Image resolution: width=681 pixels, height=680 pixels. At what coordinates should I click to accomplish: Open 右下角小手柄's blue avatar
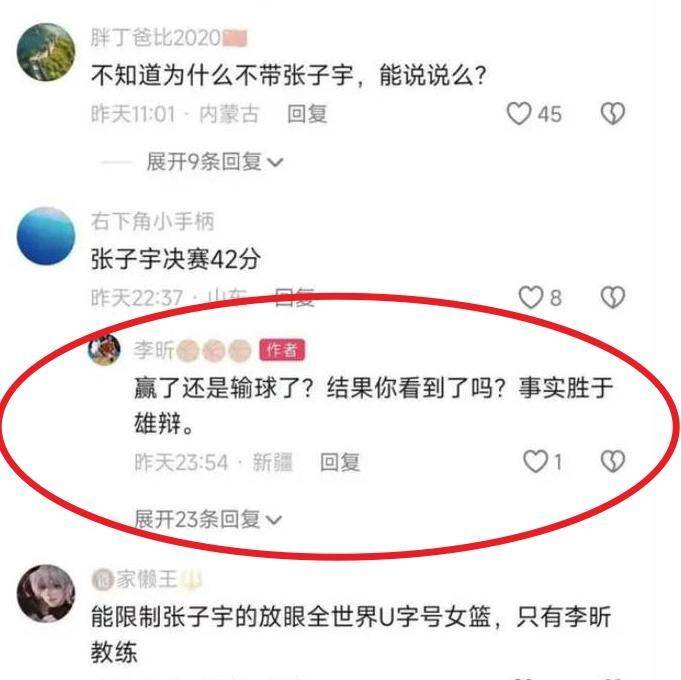tap(46, 236)
